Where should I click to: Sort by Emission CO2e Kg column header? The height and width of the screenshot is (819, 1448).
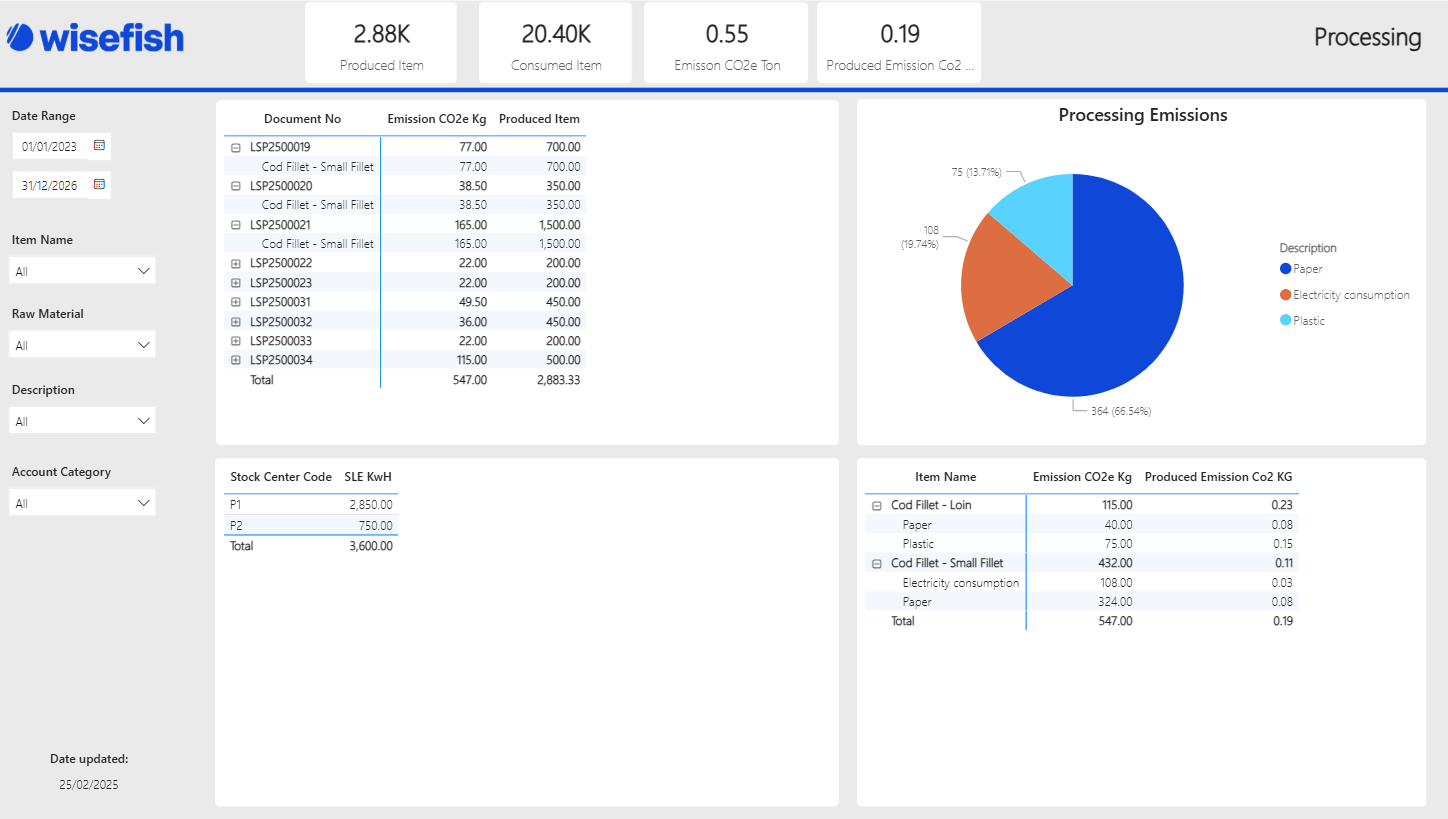[x=437, y=119]
